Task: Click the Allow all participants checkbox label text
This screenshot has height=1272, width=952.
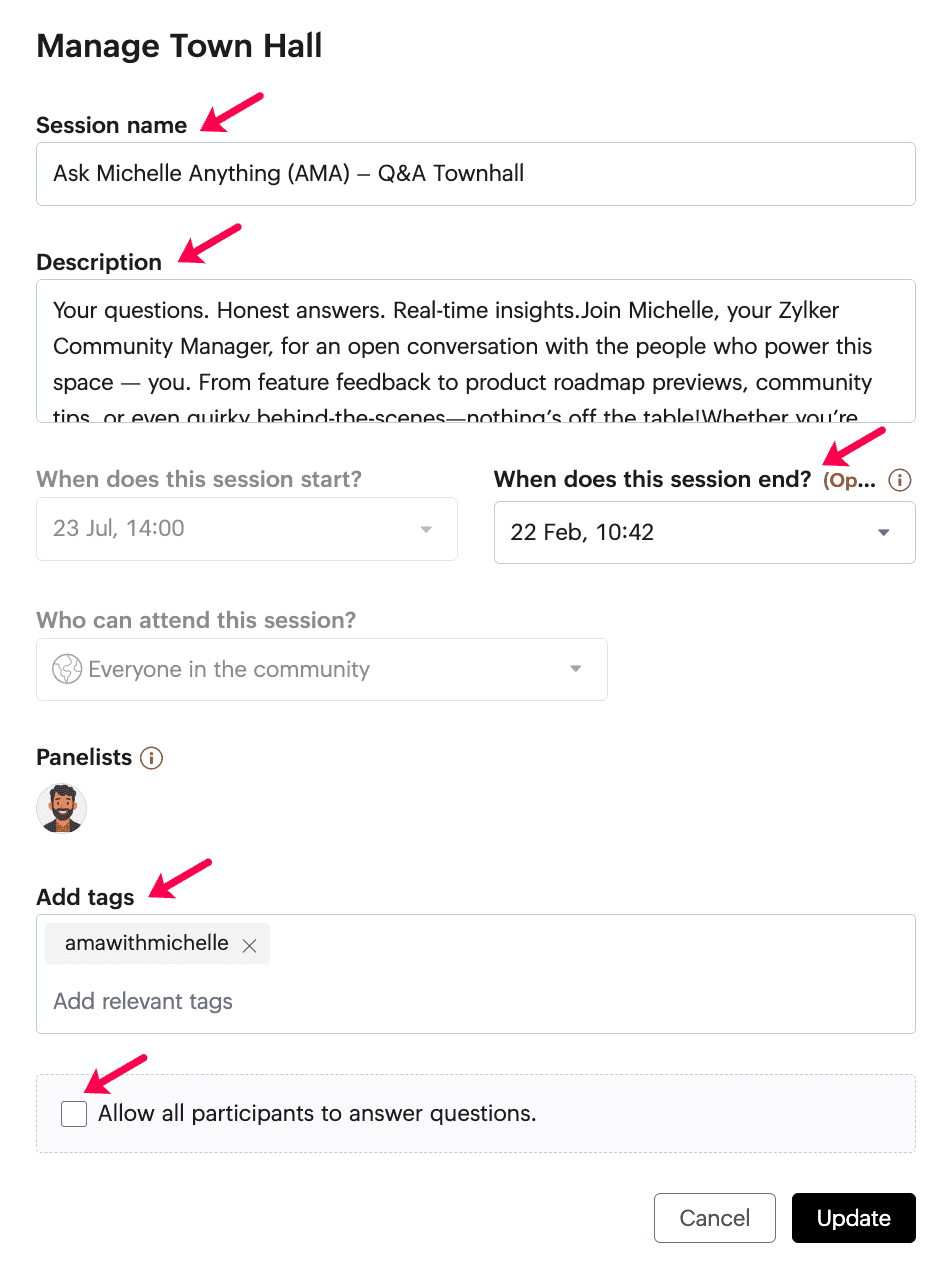Action: tap(317, 1113)
